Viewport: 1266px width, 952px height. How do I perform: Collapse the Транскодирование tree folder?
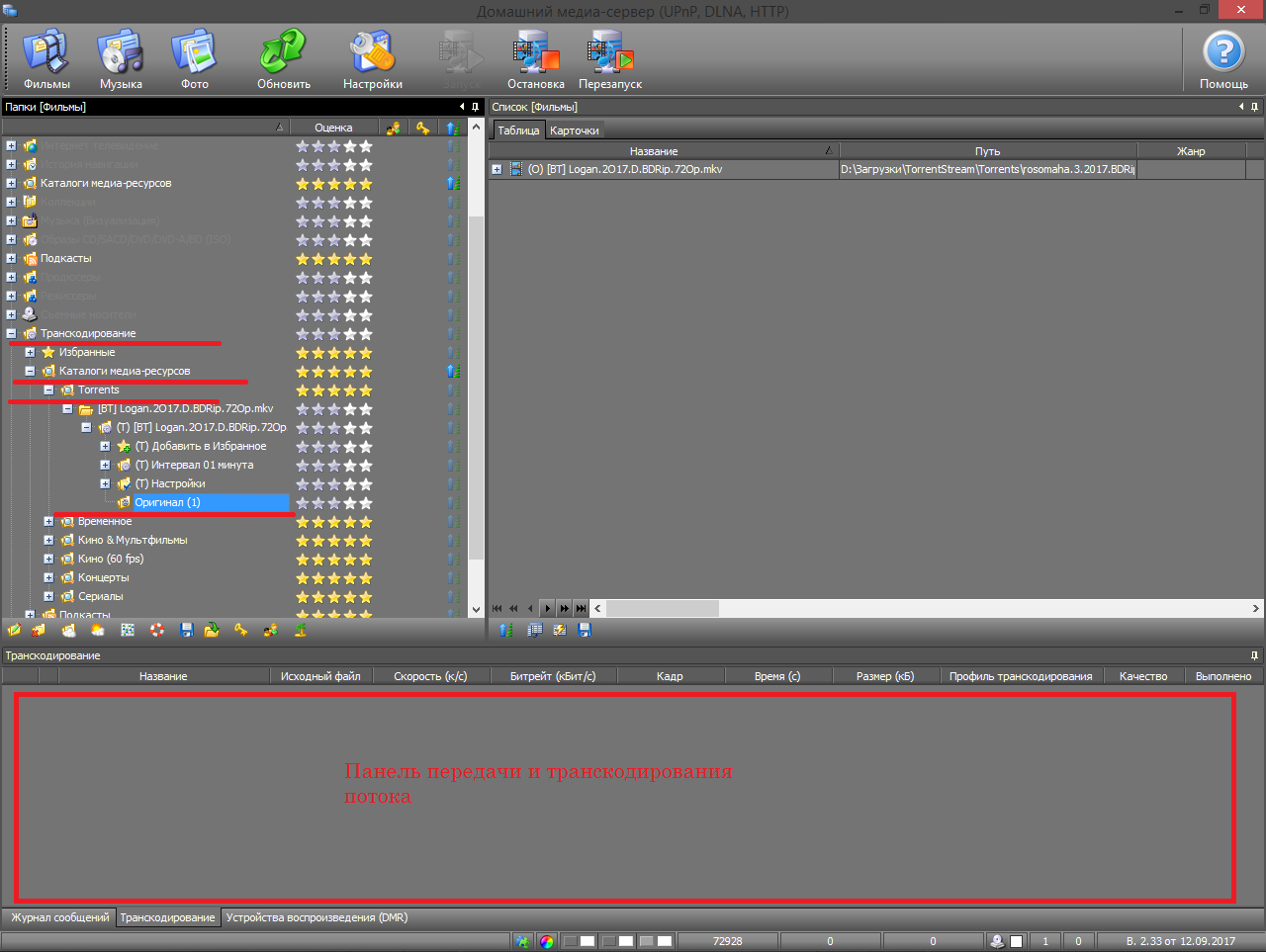point(11,334)
